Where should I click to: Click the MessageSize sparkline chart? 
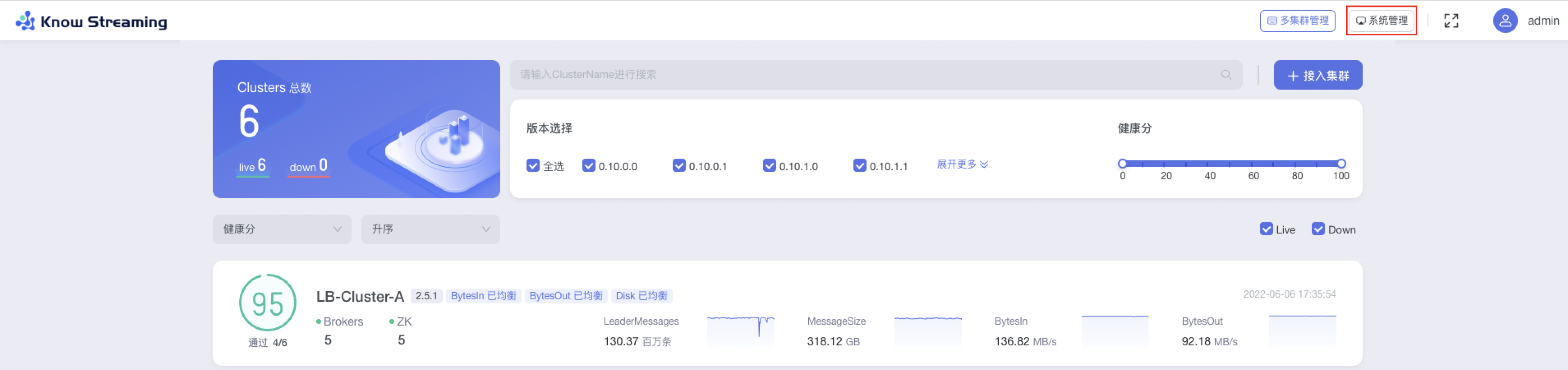[x=927, y=330]
